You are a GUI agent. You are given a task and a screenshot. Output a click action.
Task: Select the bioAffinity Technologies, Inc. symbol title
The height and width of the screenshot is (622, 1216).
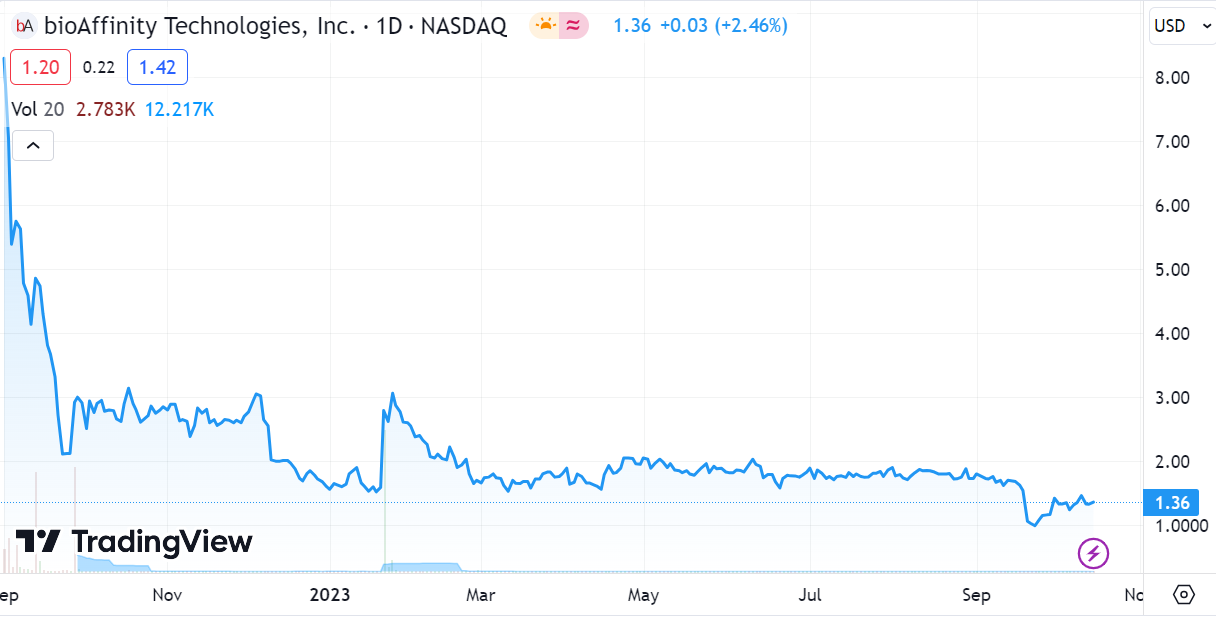(x=200, y=26)
